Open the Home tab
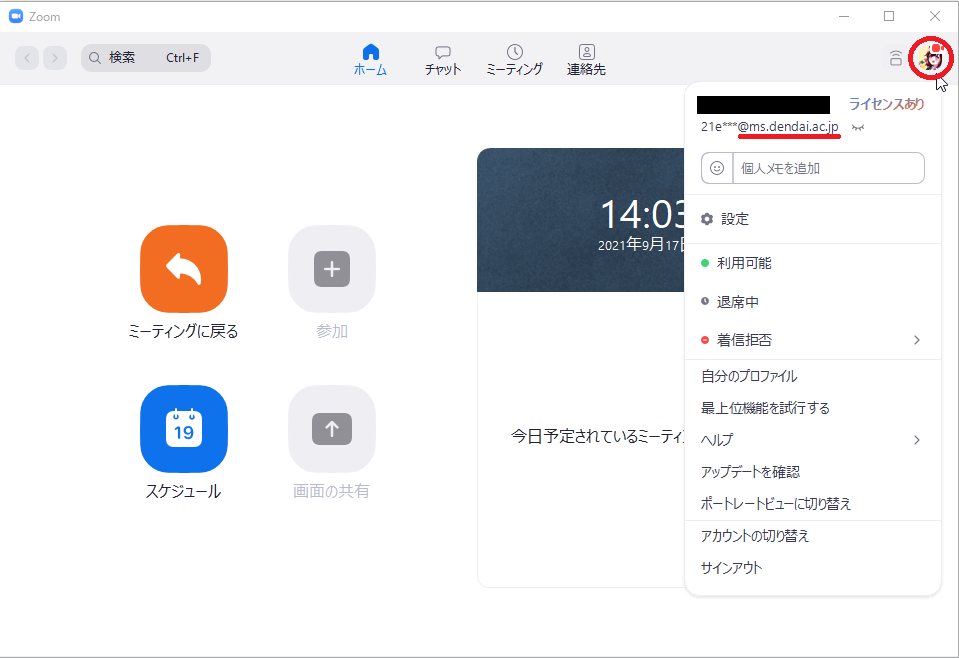This screenshot has width=959, height=658. (370, 59)
